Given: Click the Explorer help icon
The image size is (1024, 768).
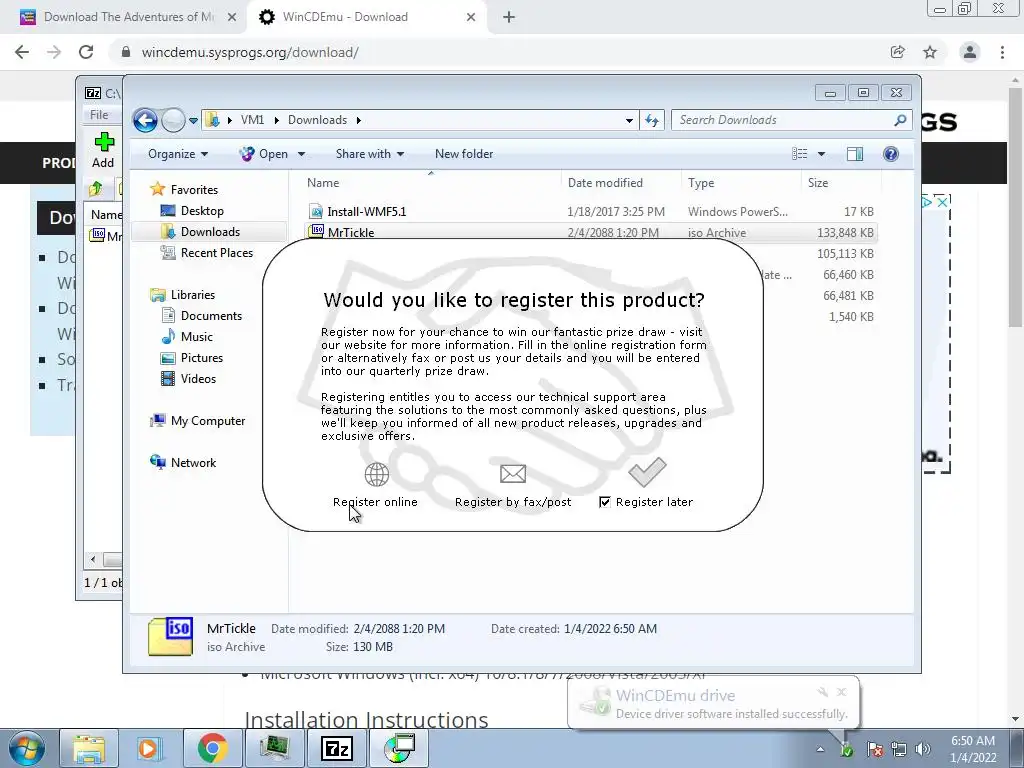Looking at the screenshot, I should pos(890,153).
